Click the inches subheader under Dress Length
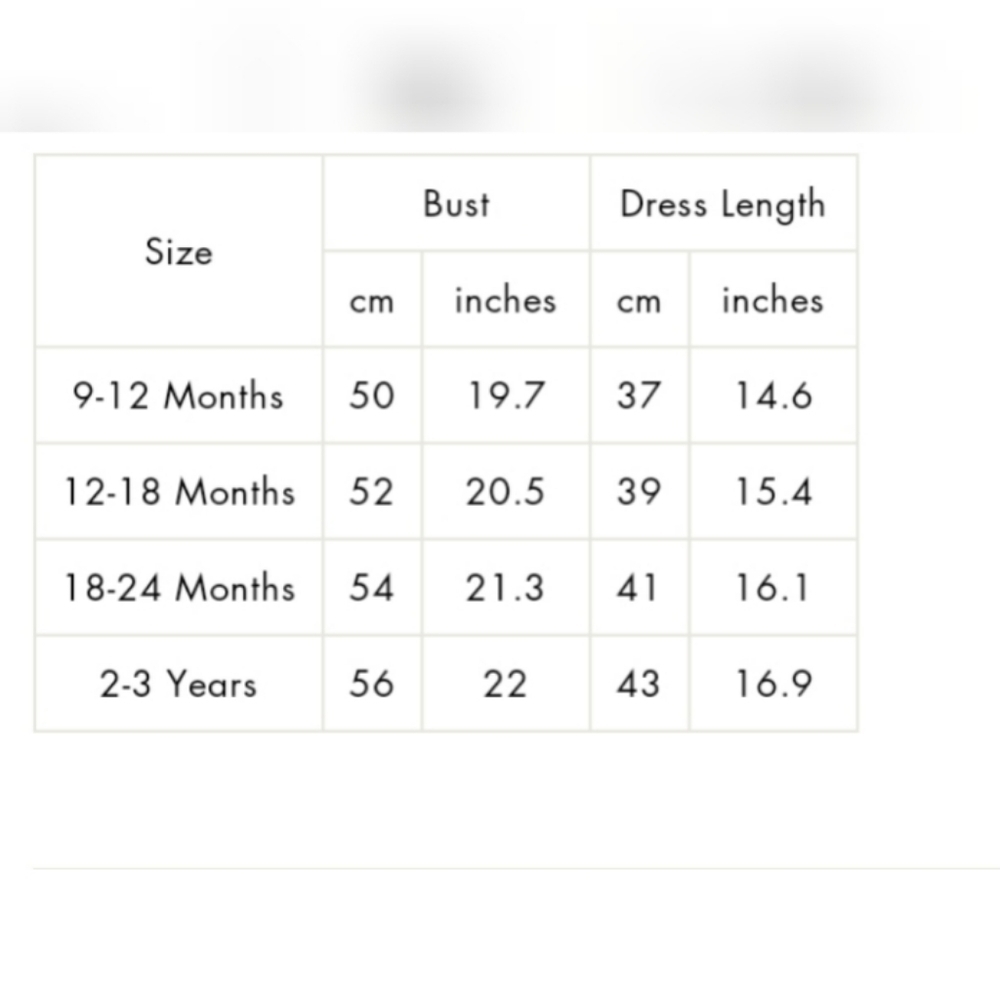Screen dimensions: 1000x1000 click(772, 301)
